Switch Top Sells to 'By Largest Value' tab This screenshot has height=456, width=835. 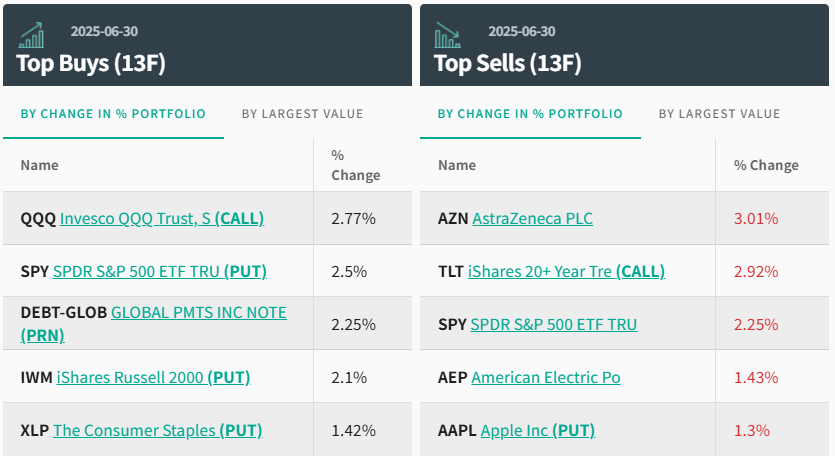click(x=719, y=114)
